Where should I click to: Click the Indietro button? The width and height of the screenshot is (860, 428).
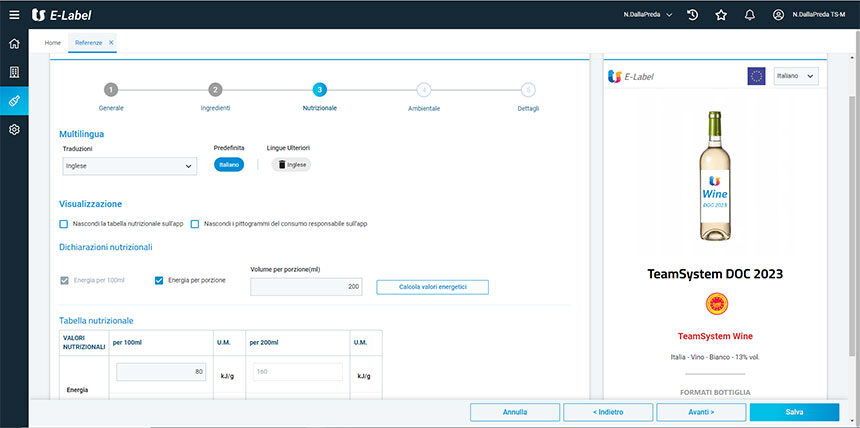tap(608, 412)
